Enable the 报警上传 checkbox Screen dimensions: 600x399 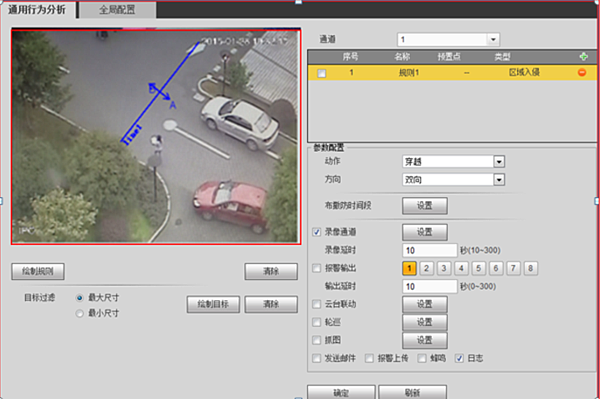pos(369,358)
